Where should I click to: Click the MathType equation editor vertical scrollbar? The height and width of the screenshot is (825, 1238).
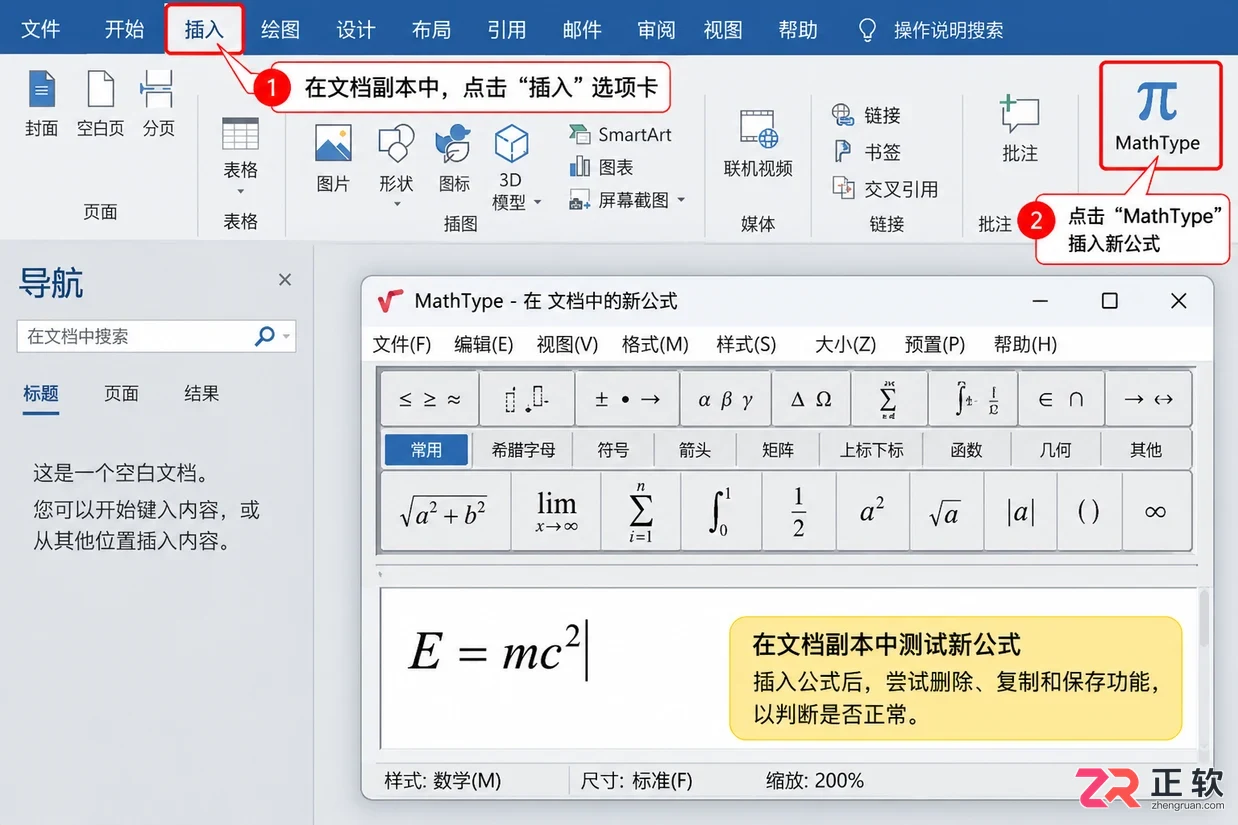click(x=1204, y=667)
